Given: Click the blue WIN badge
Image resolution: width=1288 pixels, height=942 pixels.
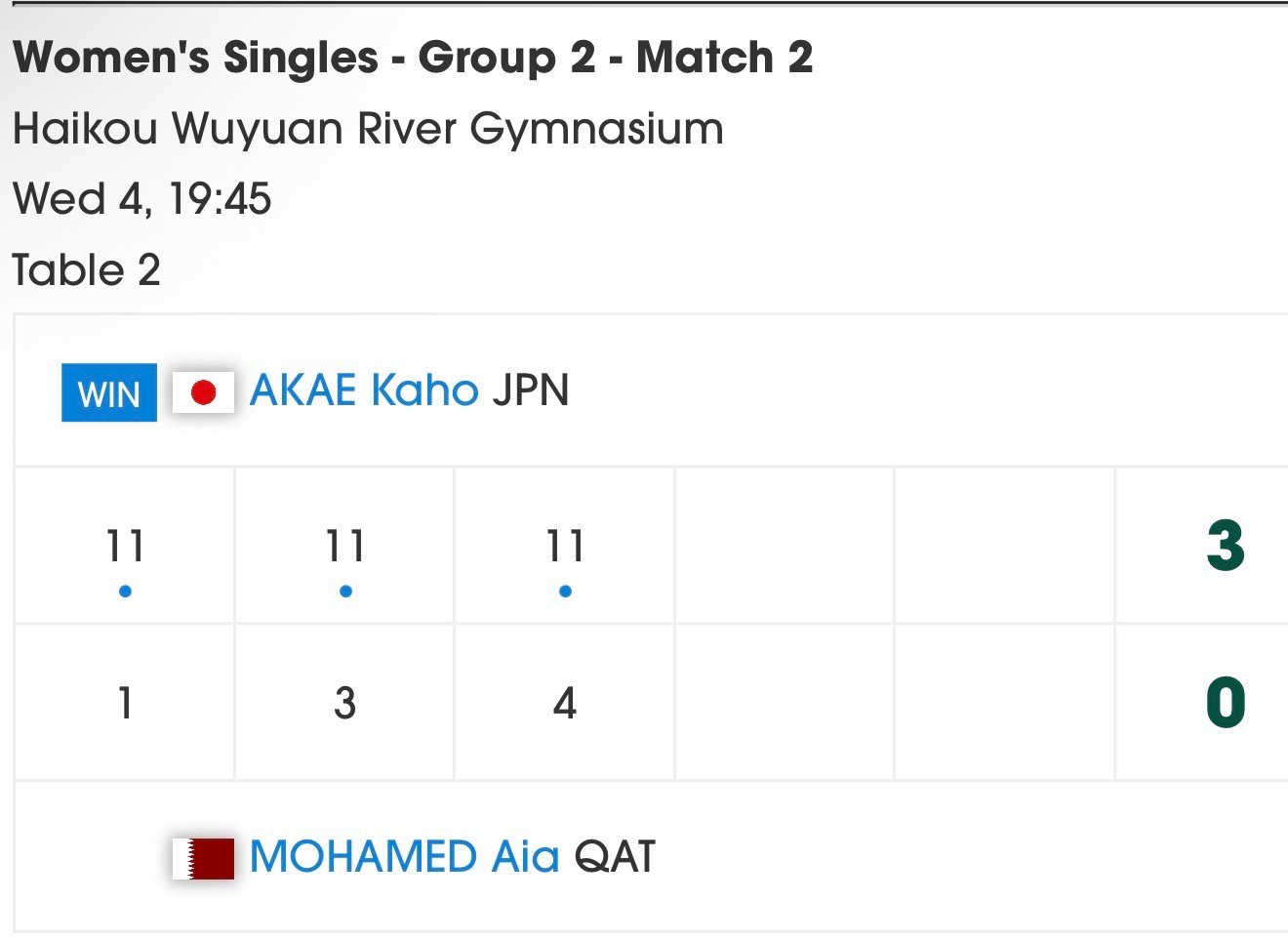Looking at the screenshot, I should (x=109, y=393).
